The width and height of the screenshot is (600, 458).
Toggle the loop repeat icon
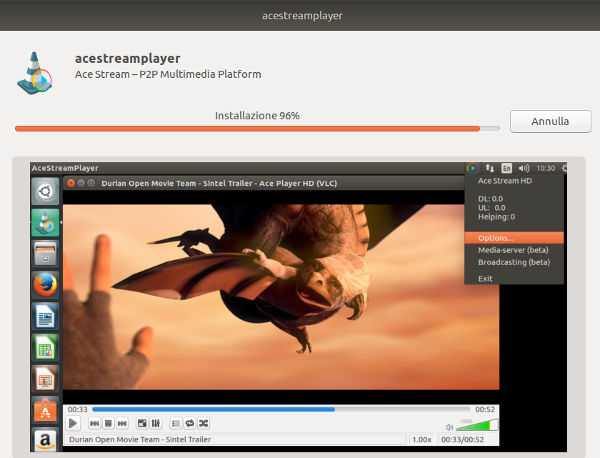(x=189, y=423)
